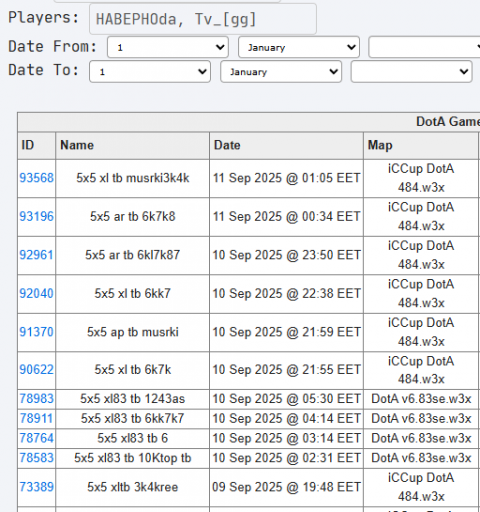Open game ID 78583
Screen dimensions: 480x512
click(36, 458)
